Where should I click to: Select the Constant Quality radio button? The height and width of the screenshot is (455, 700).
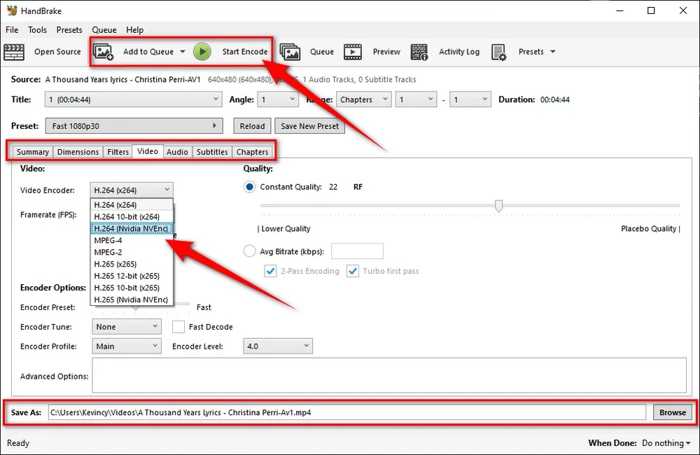pos(250,187)
